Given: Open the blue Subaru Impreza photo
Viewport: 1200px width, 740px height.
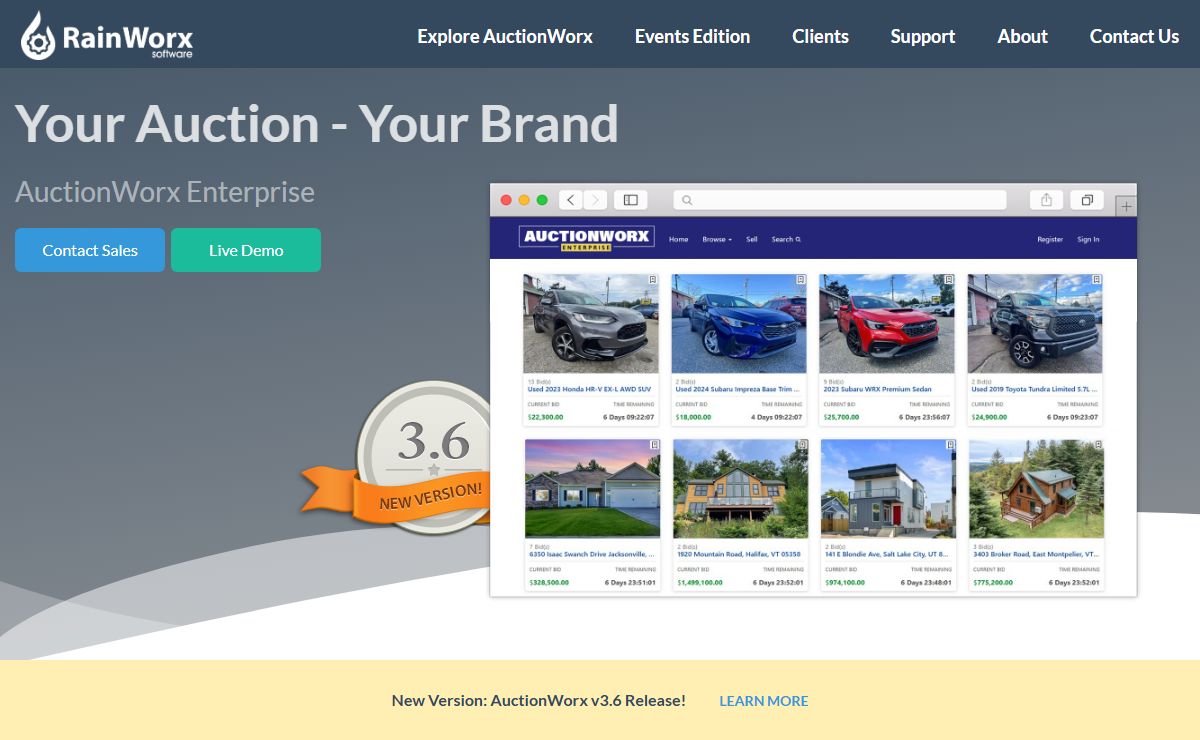Looking at the screenshot, I should tap(739, 324).
